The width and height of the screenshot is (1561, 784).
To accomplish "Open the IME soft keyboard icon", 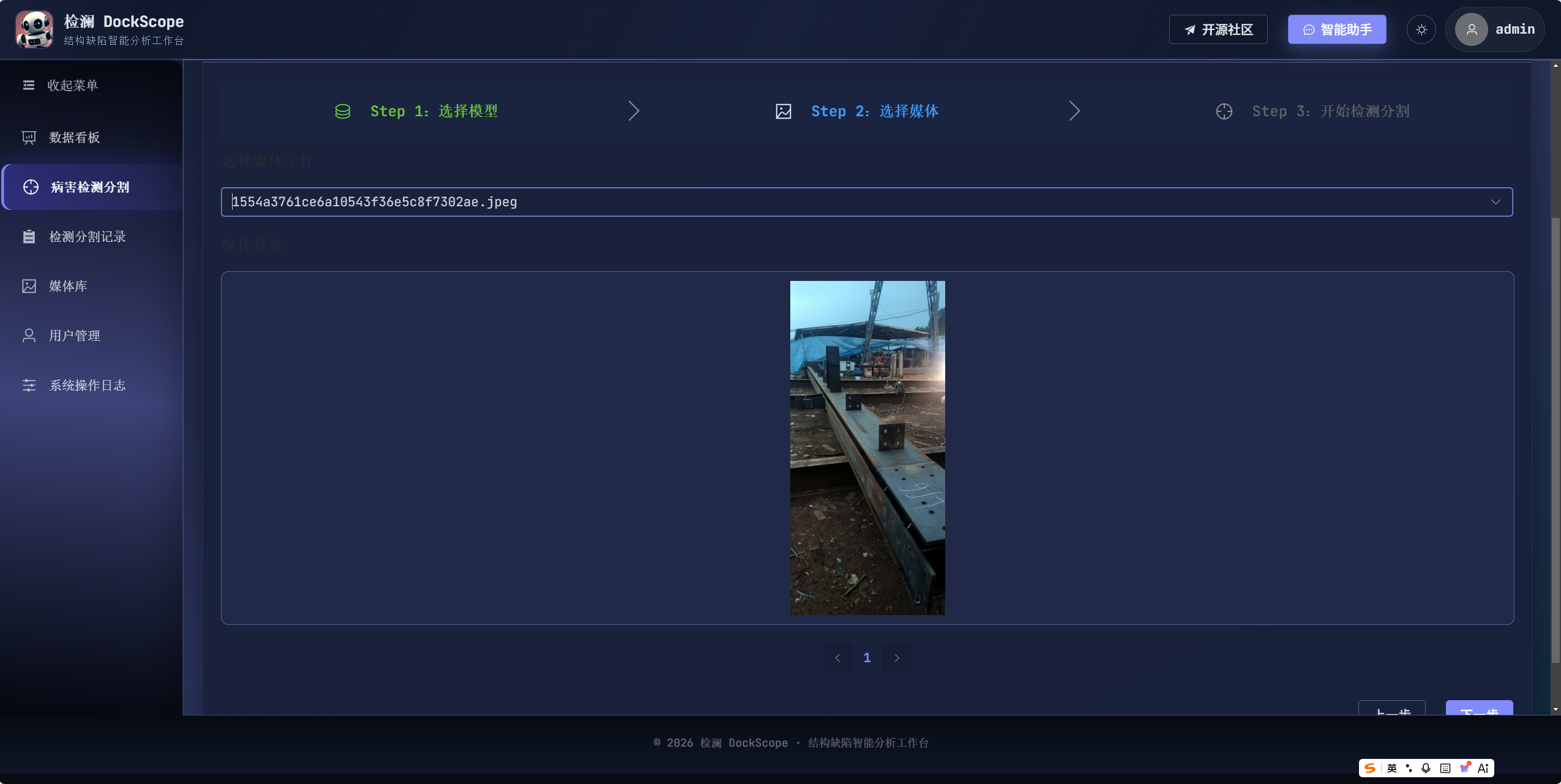I will pyautogui.click(x=1445, y=768).
